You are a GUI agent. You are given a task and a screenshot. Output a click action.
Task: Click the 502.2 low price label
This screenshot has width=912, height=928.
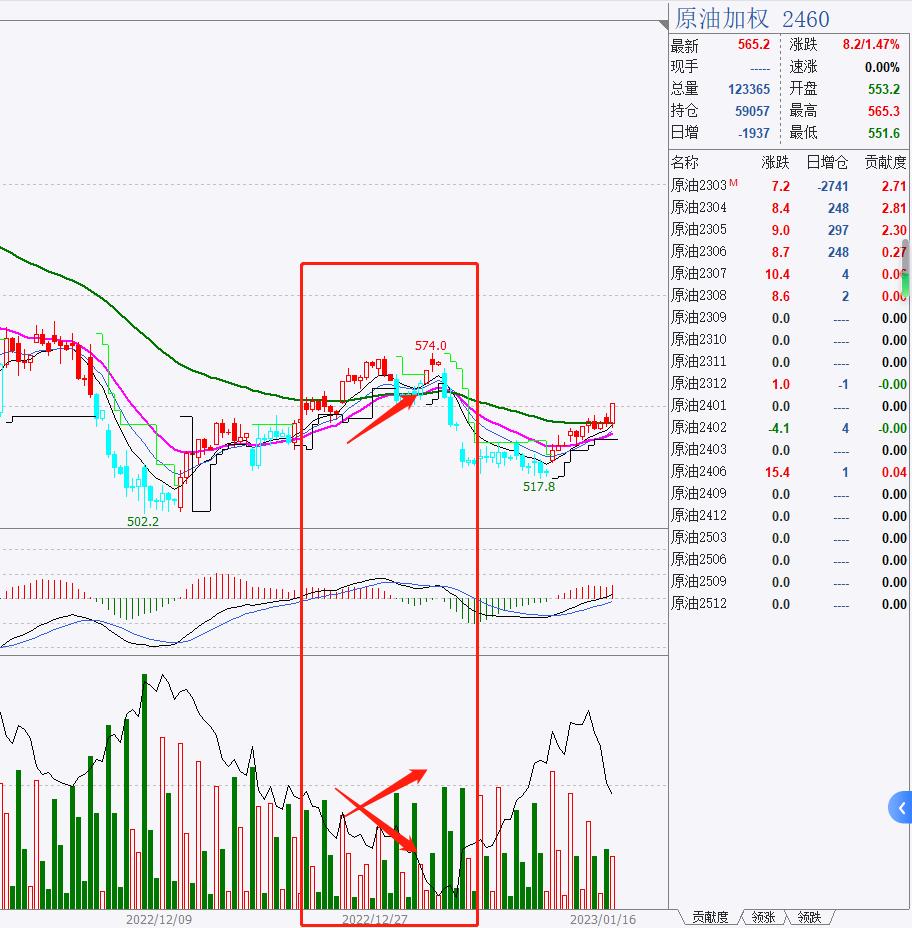[143, 521]
